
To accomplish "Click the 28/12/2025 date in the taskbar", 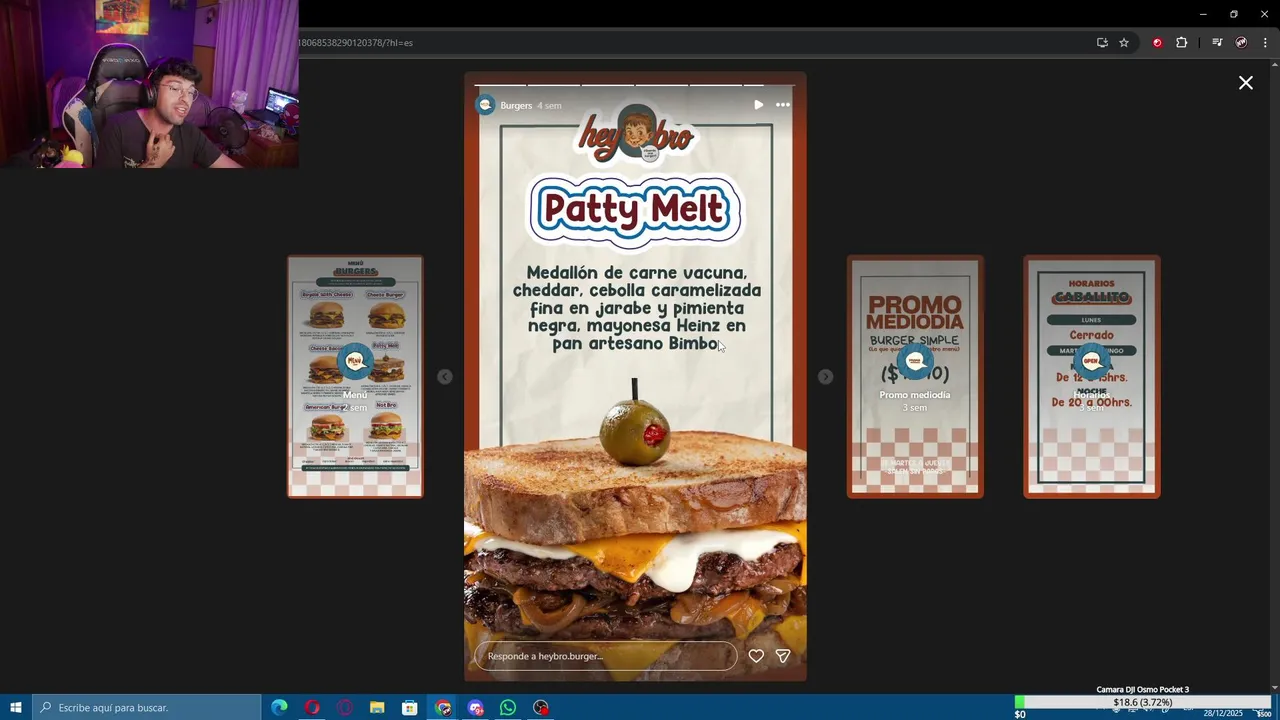I will pyautogui.click(x=1223, y=714).
